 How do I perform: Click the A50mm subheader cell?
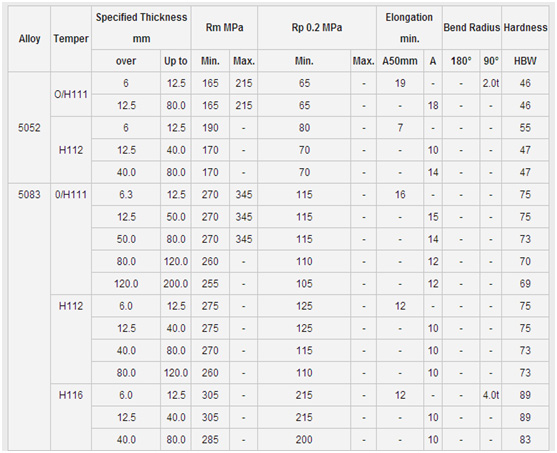coord(400,61)
